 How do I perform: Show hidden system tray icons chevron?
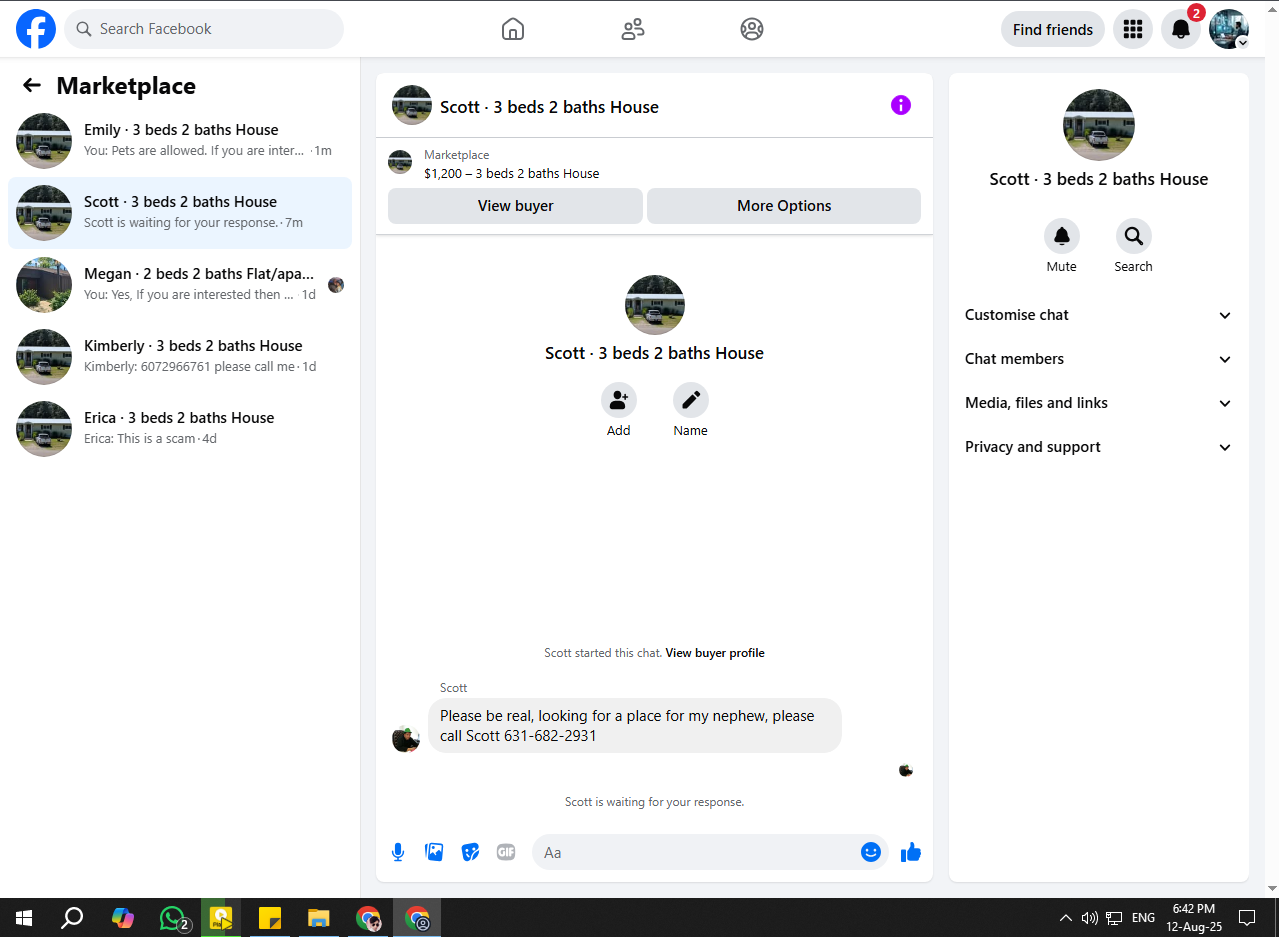1066,918
